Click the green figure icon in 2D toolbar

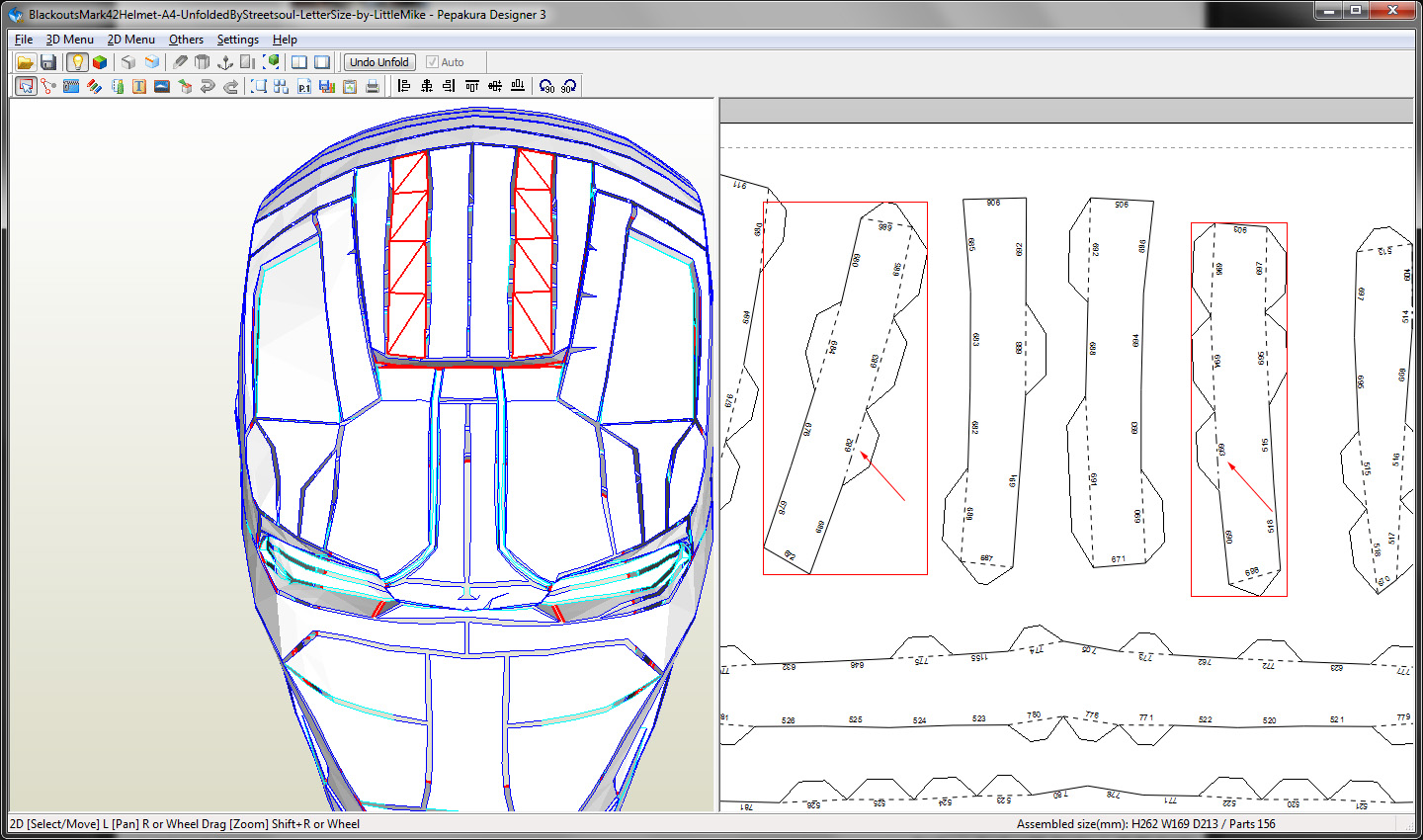pyautogui.click(x=117, y=86)
